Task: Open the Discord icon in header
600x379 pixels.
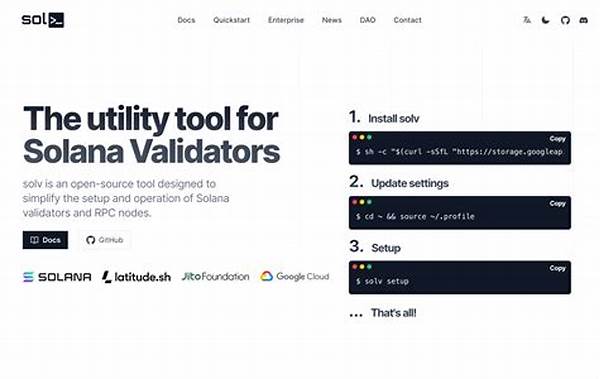Action: (584, 20)
